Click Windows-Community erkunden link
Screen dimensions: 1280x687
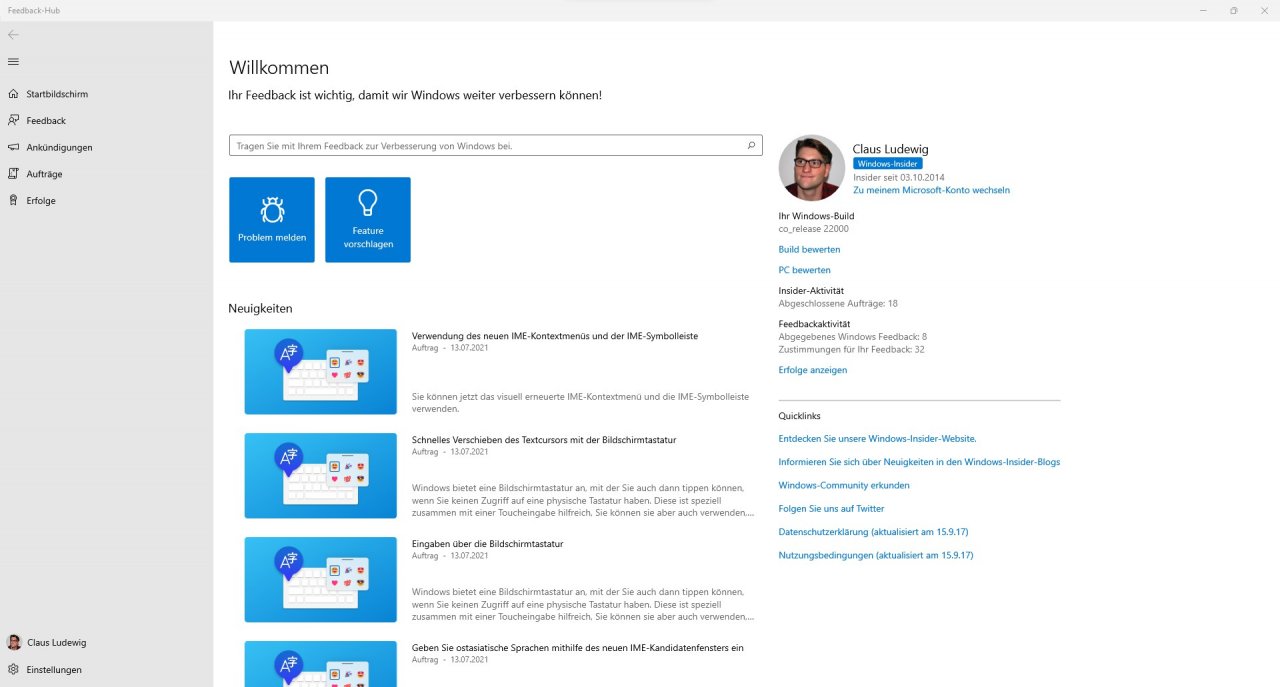[844, 485]
